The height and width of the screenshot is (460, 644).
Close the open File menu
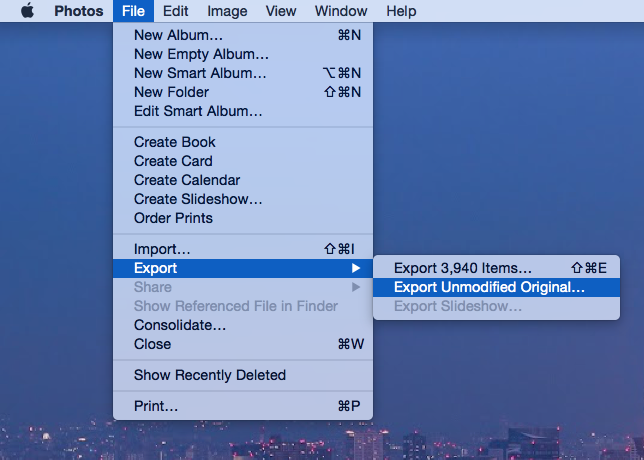coord(133,11)
